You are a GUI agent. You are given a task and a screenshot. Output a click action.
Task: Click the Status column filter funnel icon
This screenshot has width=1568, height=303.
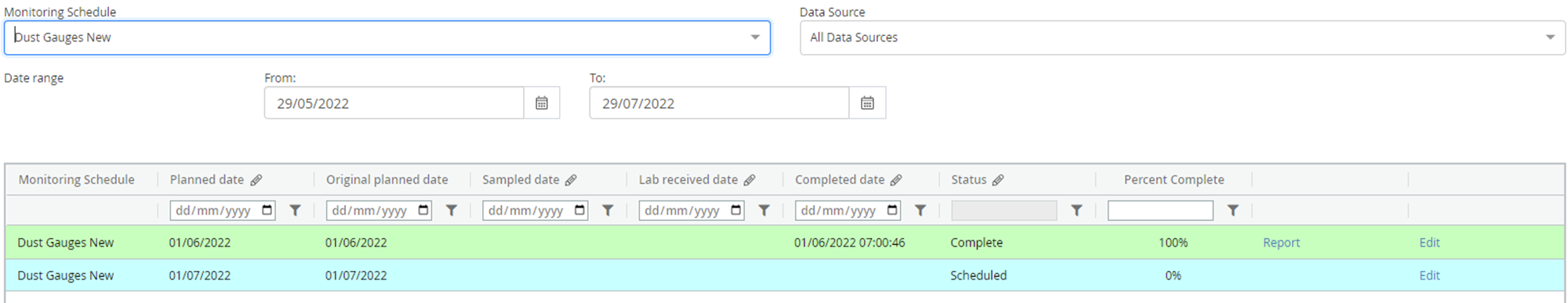(x=1076, y=211)
